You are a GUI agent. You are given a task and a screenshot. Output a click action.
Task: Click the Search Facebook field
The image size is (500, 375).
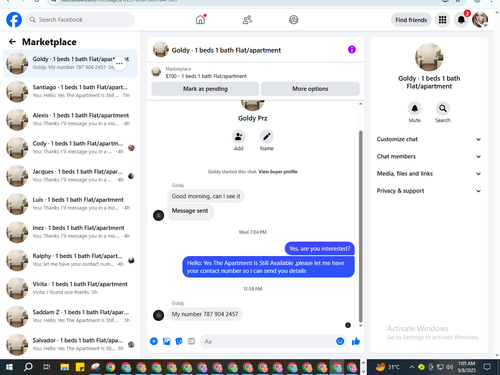coord(80,20)
